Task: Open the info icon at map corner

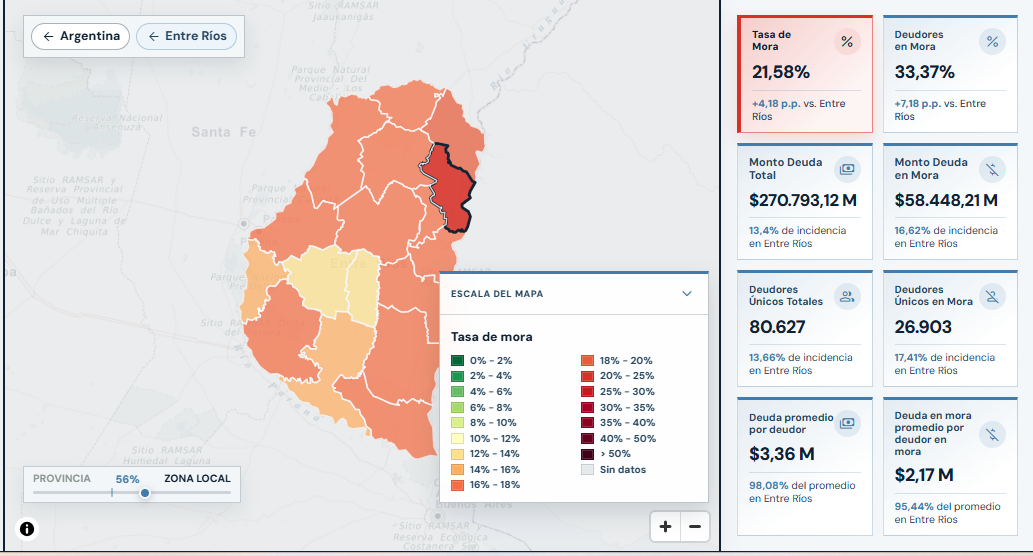Action: (x=27, y=529)
